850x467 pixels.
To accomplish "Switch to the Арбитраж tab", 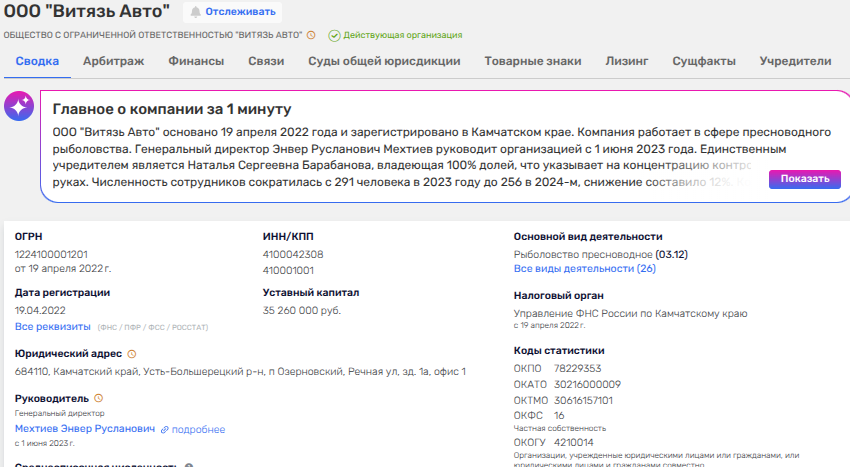I will (x=113, y=61).
